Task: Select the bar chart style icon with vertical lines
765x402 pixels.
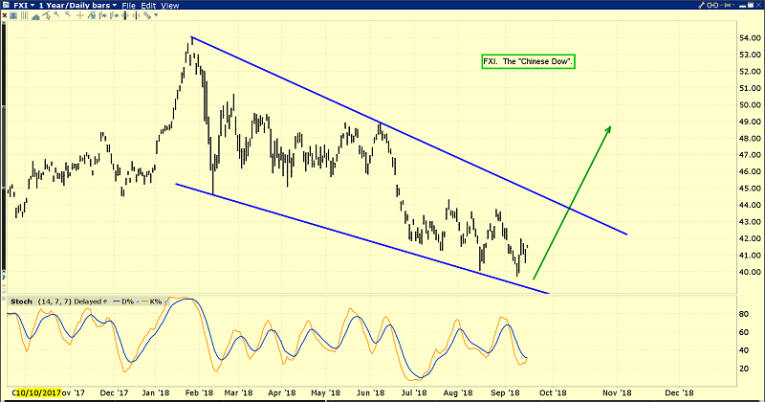Action: tap(24, 15)
